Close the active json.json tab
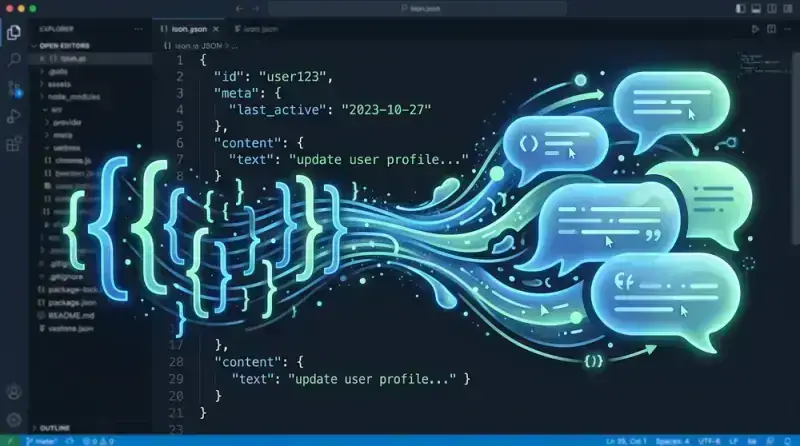The image size is (800, 446). pyautogui.click(x=216, y=29)
